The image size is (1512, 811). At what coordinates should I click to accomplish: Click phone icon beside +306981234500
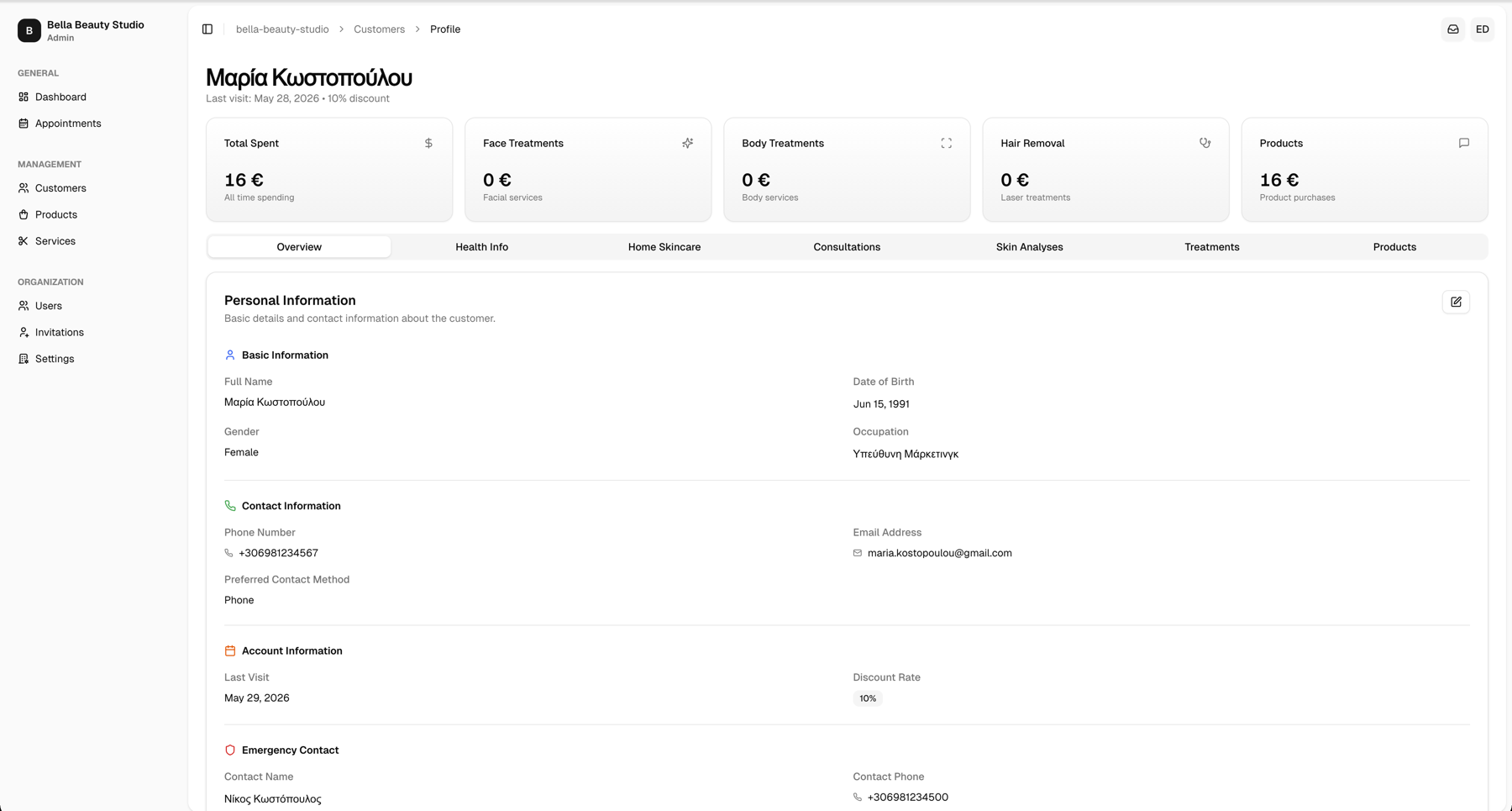point(858,798)
